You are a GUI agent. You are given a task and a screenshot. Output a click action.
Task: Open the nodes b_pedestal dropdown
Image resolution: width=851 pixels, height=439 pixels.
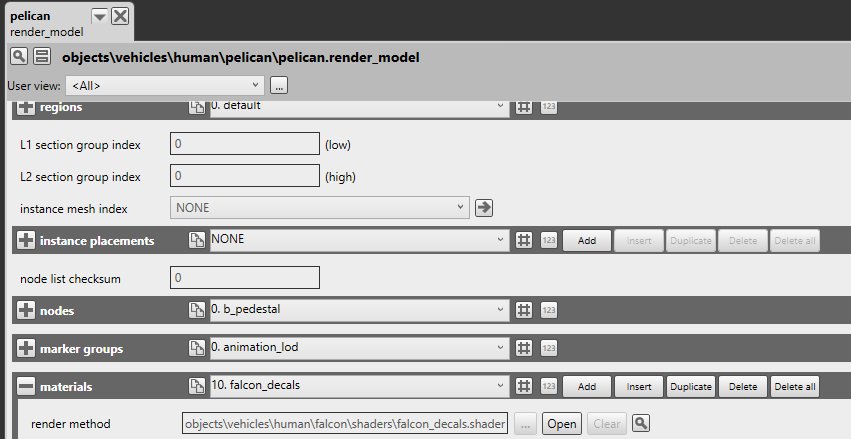tap(359, 311)
